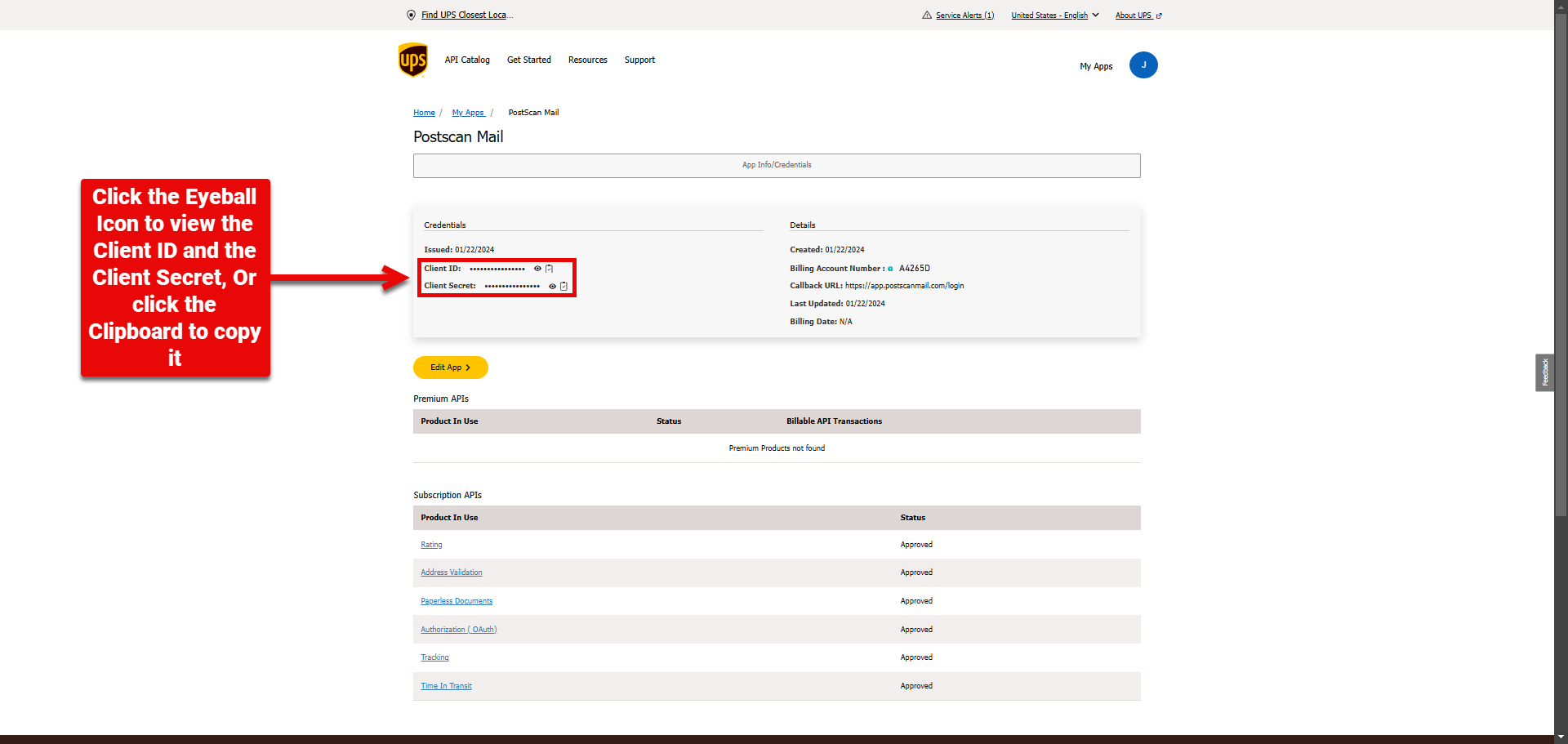Select the App Info/Credentials tab

[777, 165]
